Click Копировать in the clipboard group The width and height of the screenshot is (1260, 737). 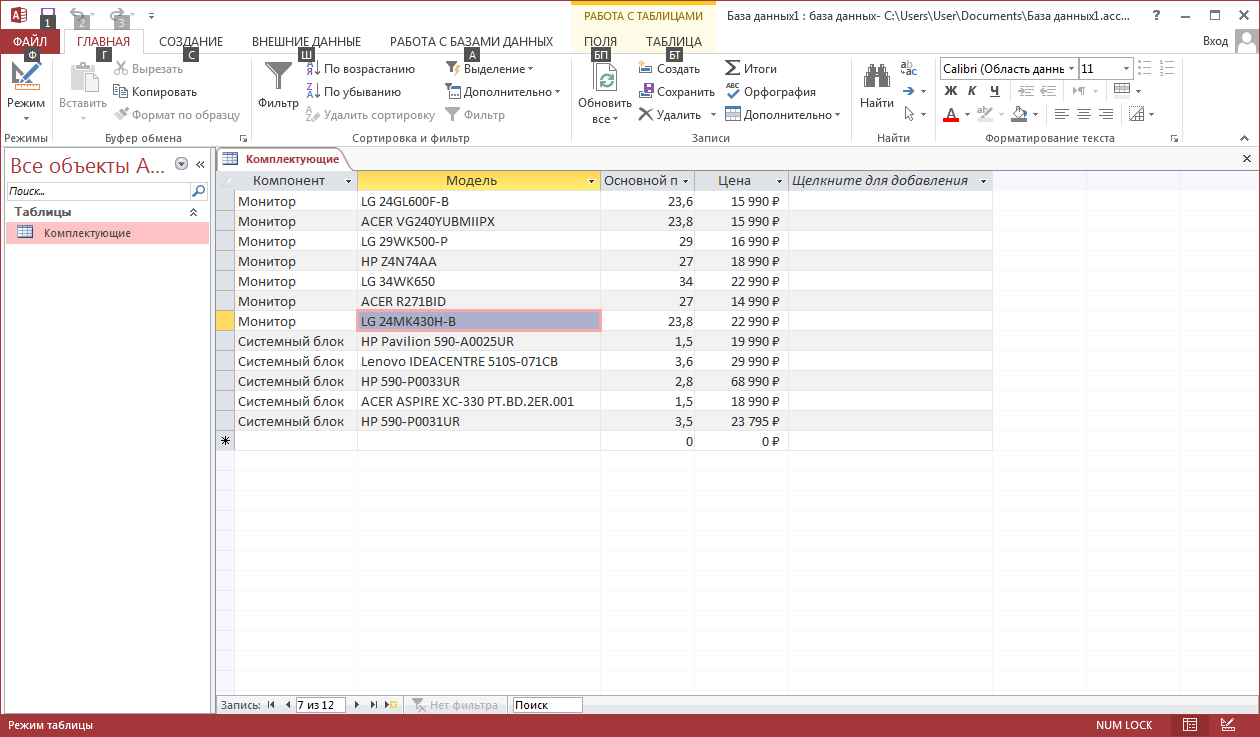[155, 91]
